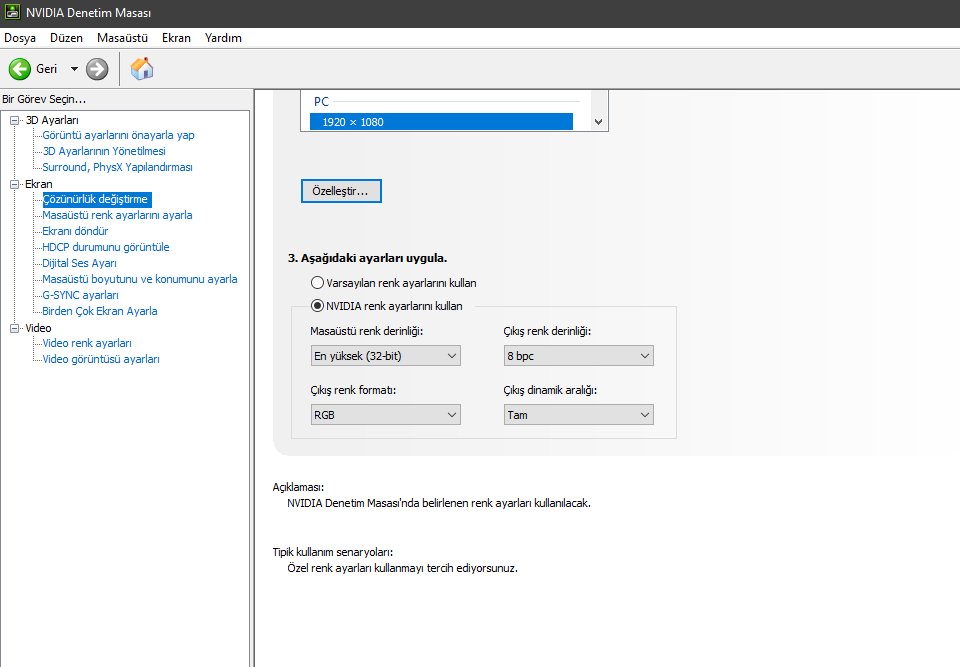Open Çıkış renk derinliği 8 bpc dropdown

[x=579, y=356]
